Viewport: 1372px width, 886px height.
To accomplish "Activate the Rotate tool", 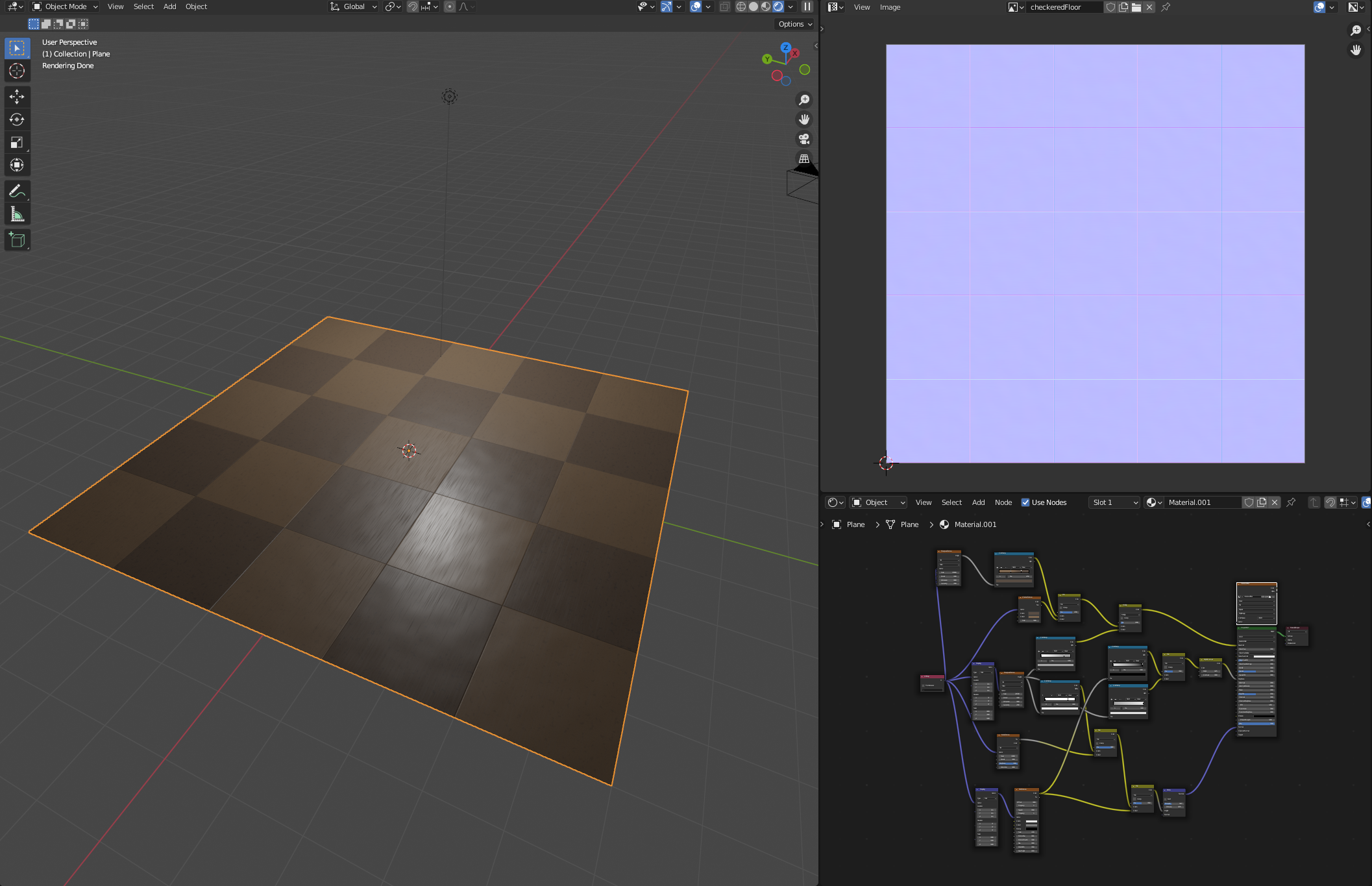I will coord(17,119).
